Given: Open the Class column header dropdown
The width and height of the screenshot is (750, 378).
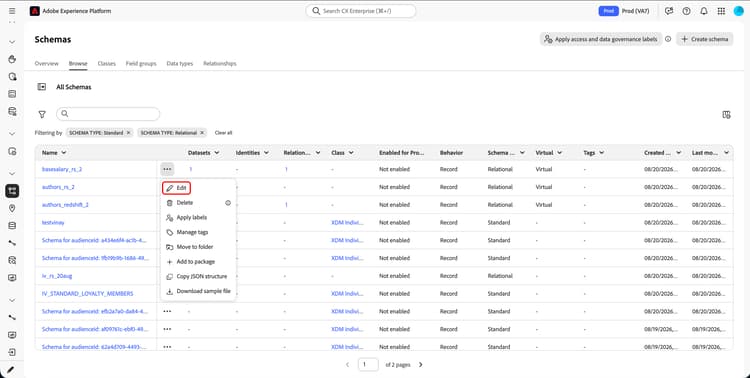Looking at the screenshot, I should [351, 153].
